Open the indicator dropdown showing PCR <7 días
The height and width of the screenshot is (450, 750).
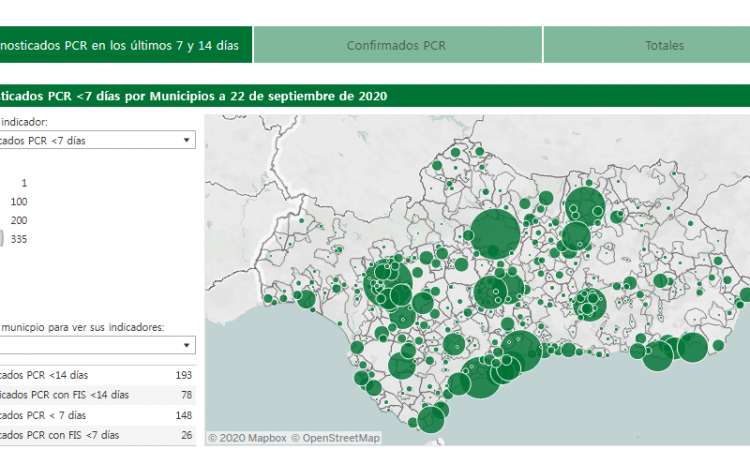coord(95,141)
